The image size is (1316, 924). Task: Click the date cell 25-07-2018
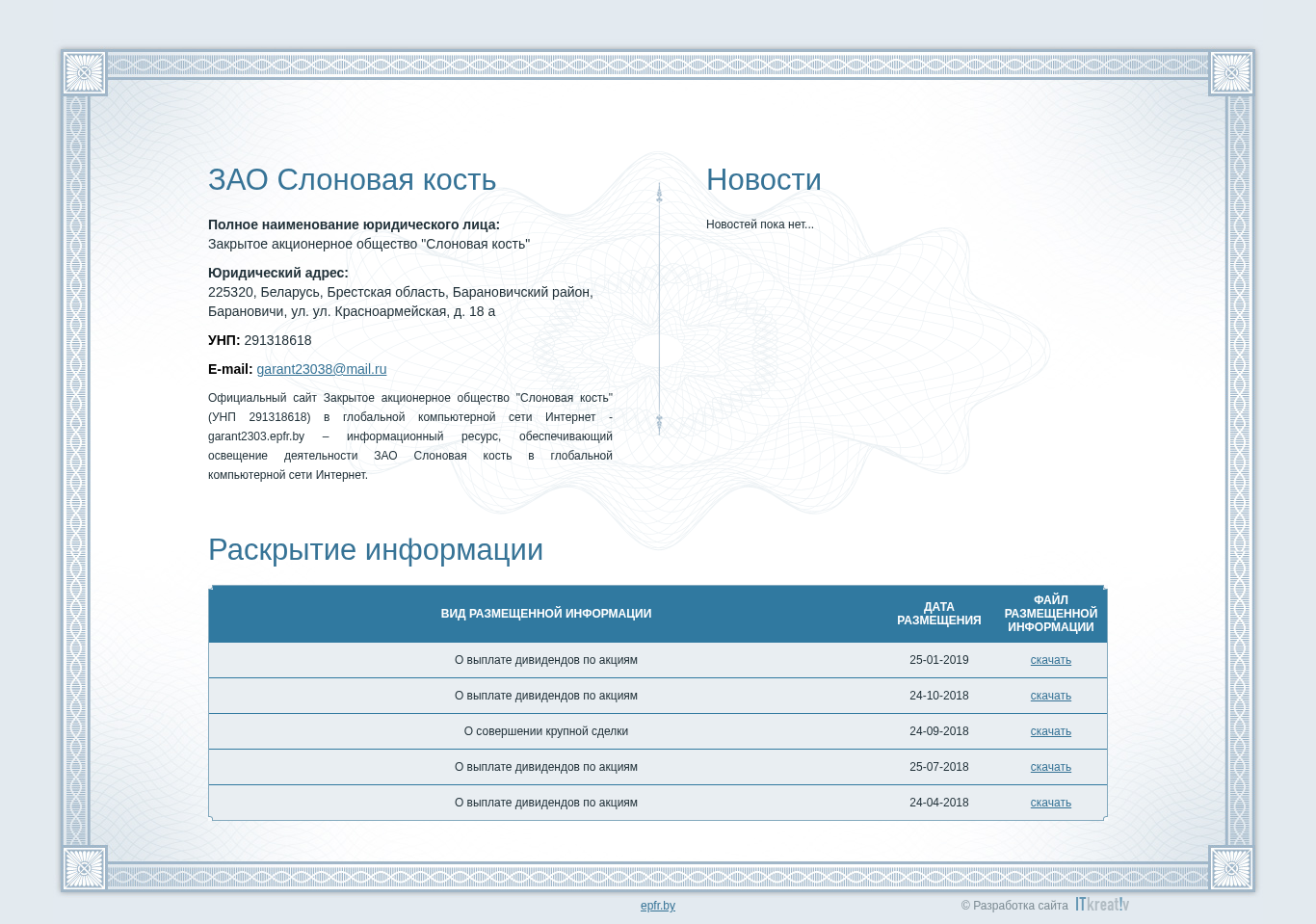[x=939, y=767]
